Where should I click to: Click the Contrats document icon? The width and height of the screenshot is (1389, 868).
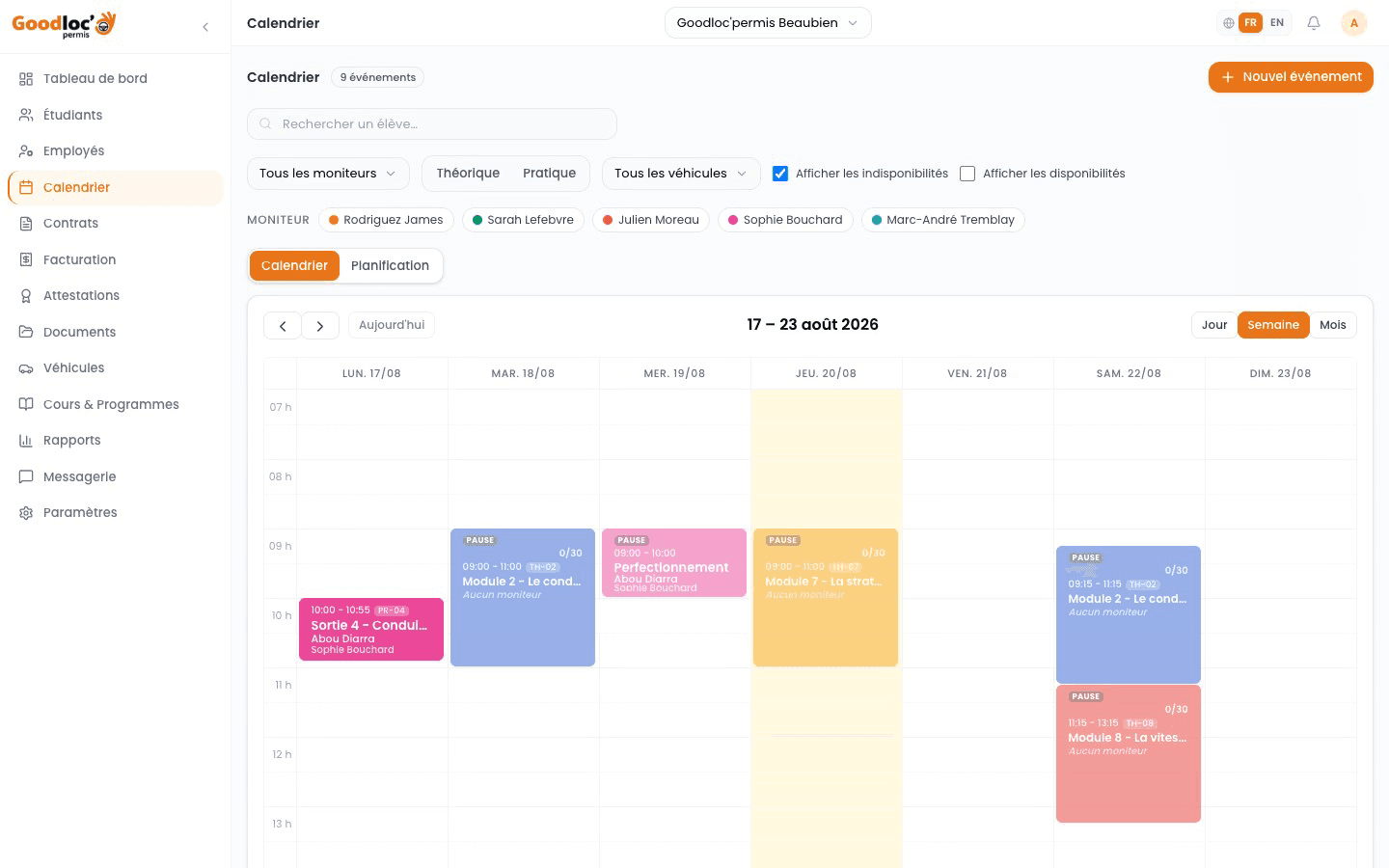[x=26, y=224]
